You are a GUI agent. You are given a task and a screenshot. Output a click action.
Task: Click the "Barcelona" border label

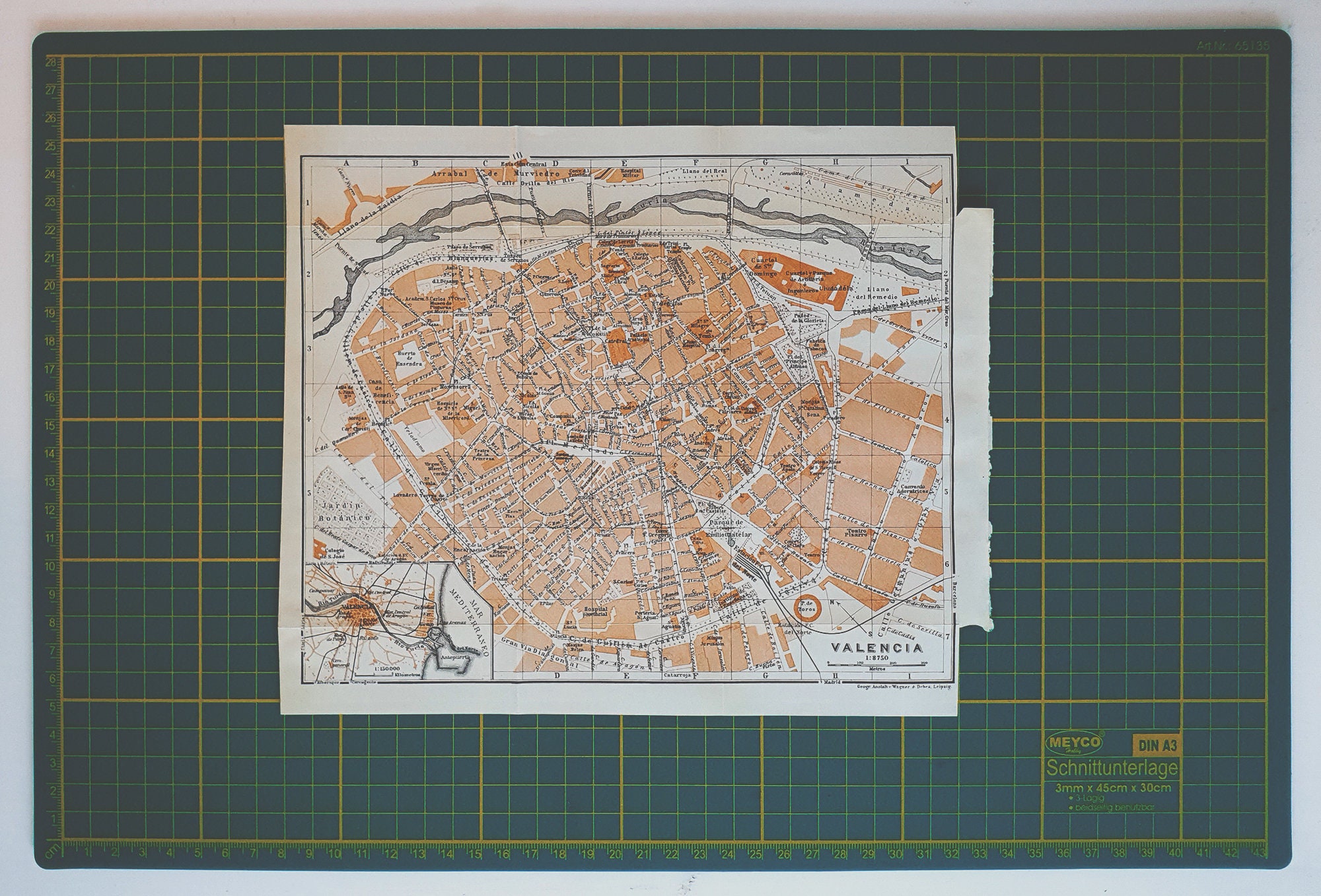point(955,595)
